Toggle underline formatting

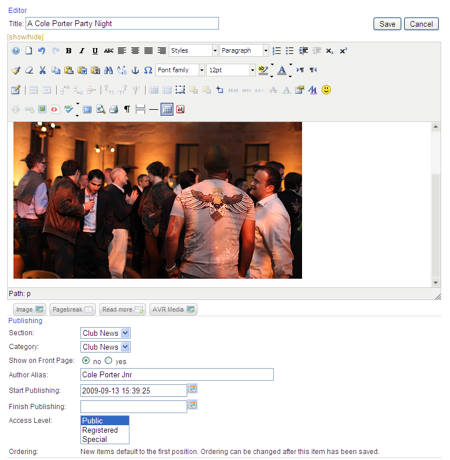(x=95, y=51)
